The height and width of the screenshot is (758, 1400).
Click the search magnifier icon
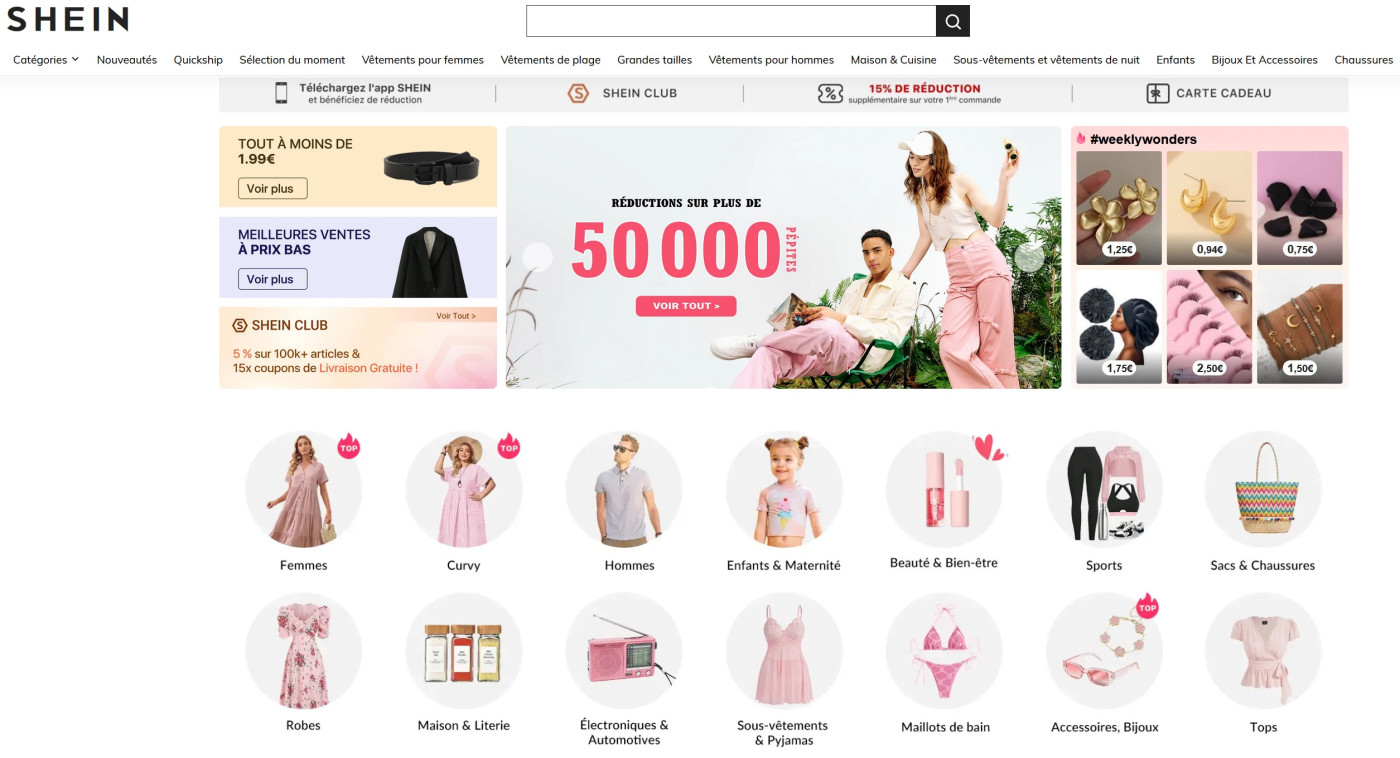pyautogui.click(x=951, y=20)
